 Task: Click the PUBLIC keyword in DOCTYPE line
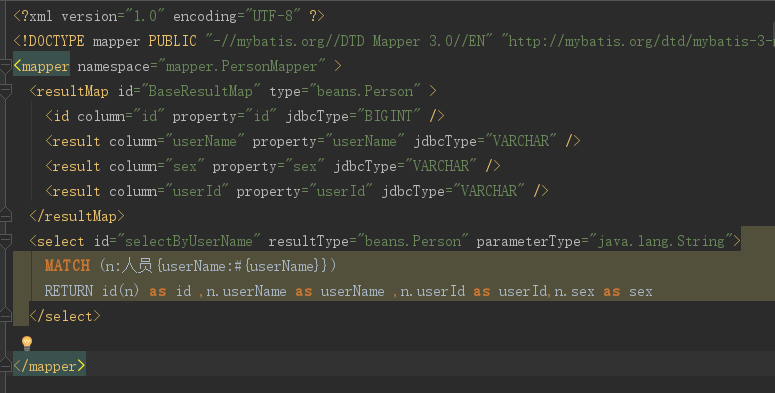(x=172, y=41)
